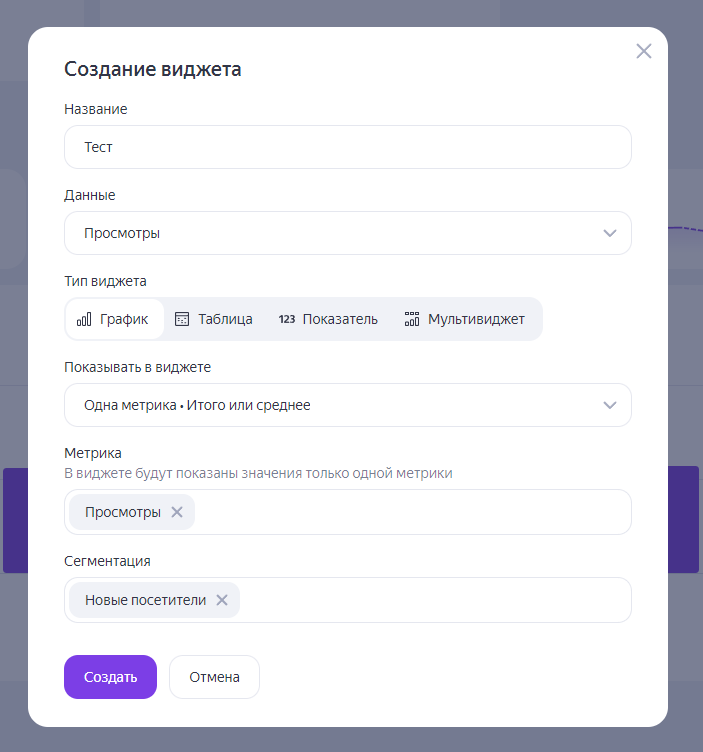
Task: Expand the Показывать в виджете chevron
Action: (x=610, y=405)
